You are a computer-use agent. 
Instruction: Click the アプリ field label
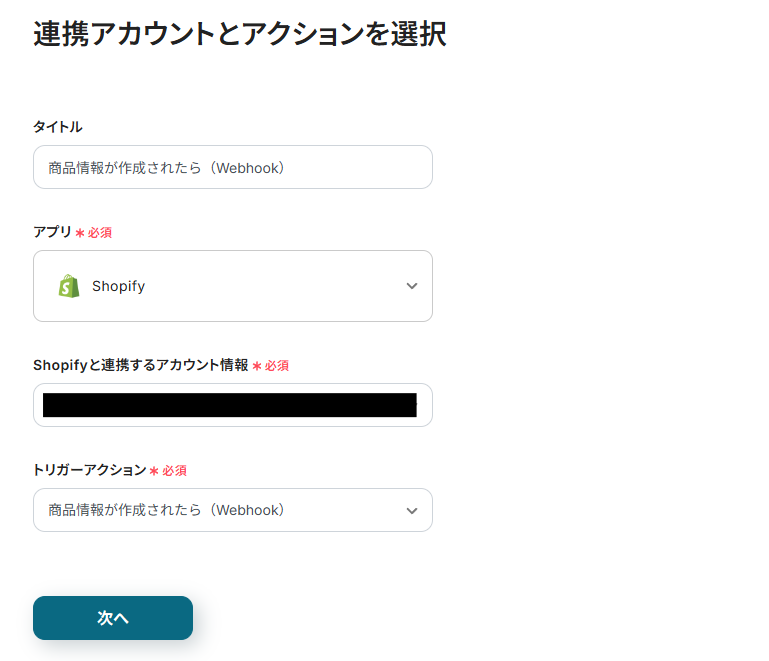(52, 232)
